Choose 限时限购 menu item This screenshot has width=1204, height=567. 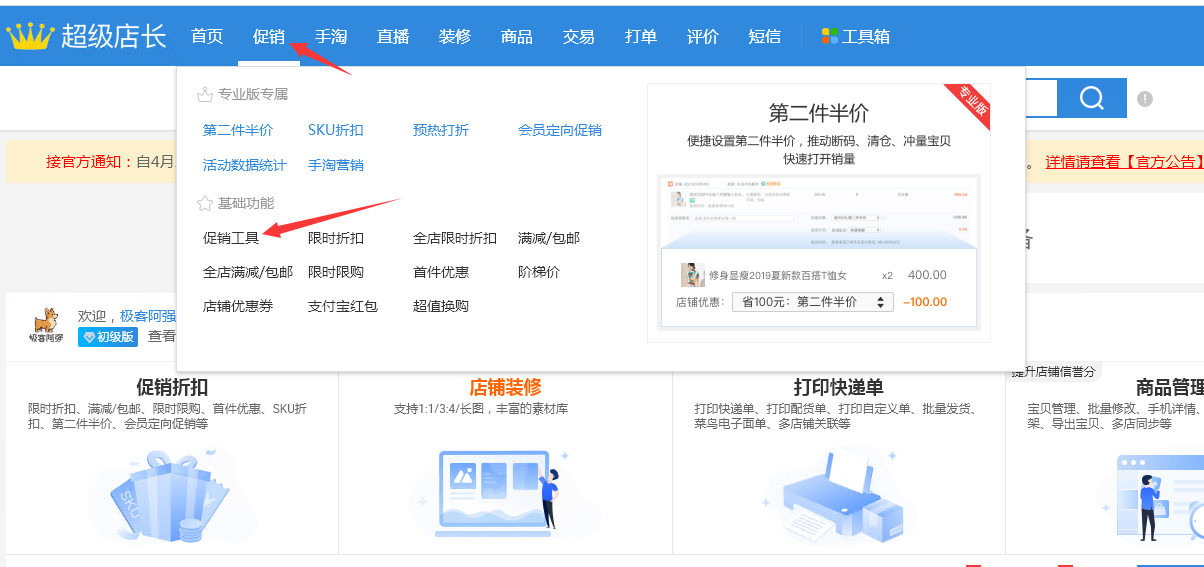(x=336, y=272)
